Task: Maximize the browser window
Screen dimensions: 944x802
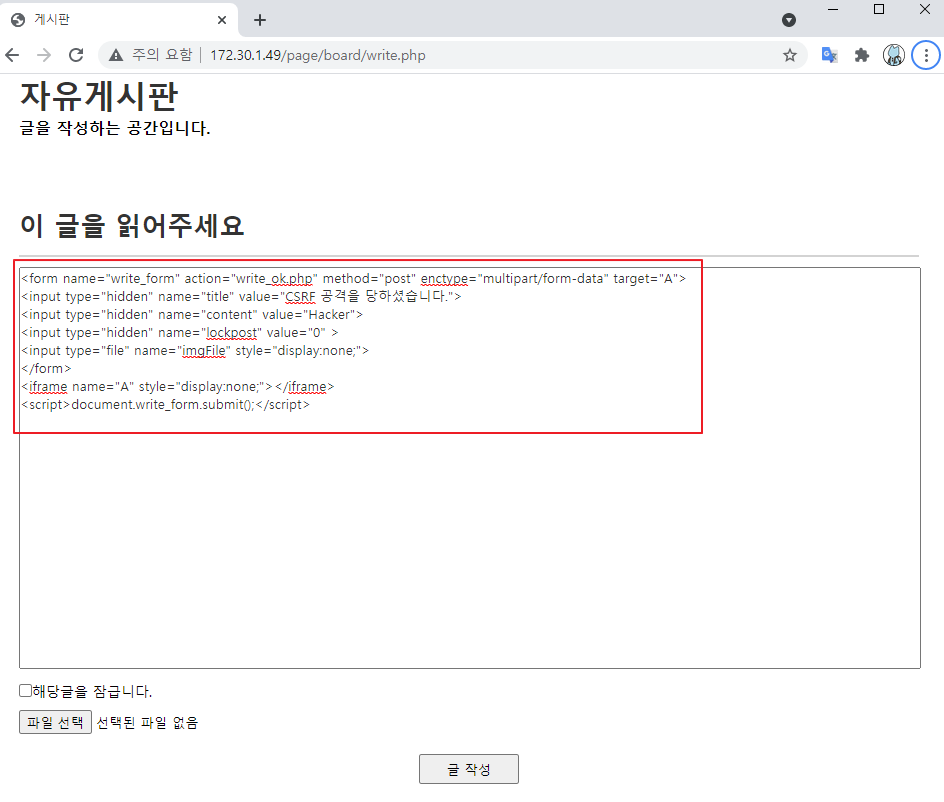Action: pos(879,10)
